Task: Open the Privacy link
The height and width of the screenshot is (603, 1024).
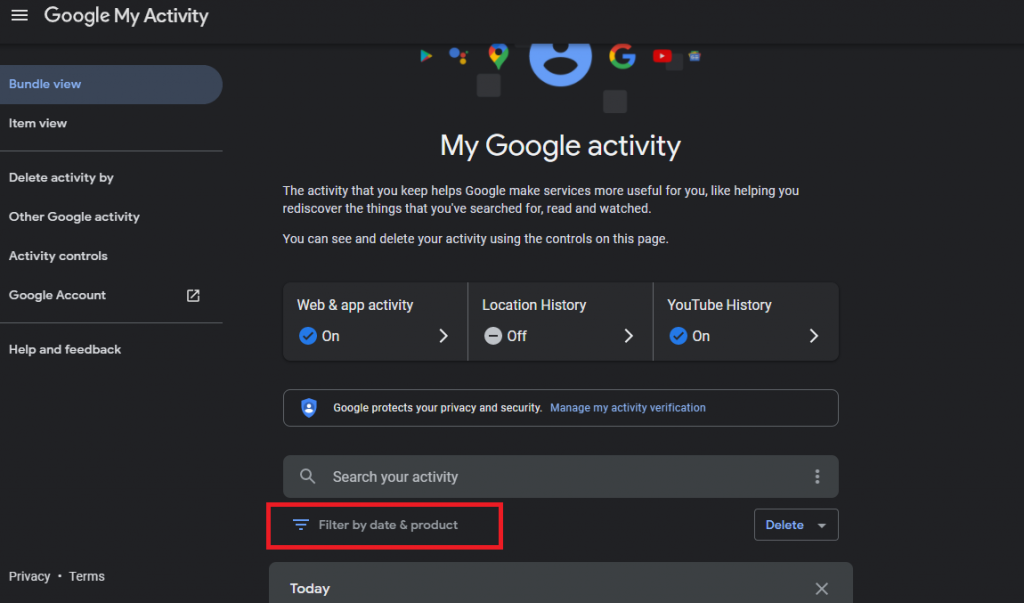Action: point(29,576)
